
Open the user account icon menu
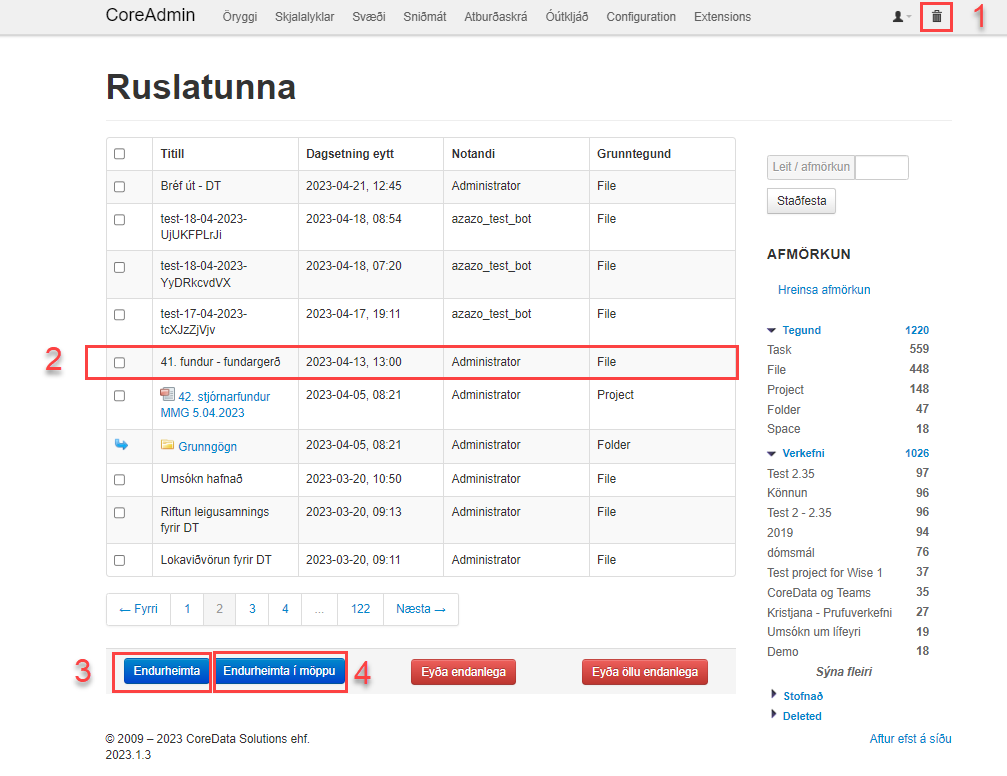click(900, 17)
